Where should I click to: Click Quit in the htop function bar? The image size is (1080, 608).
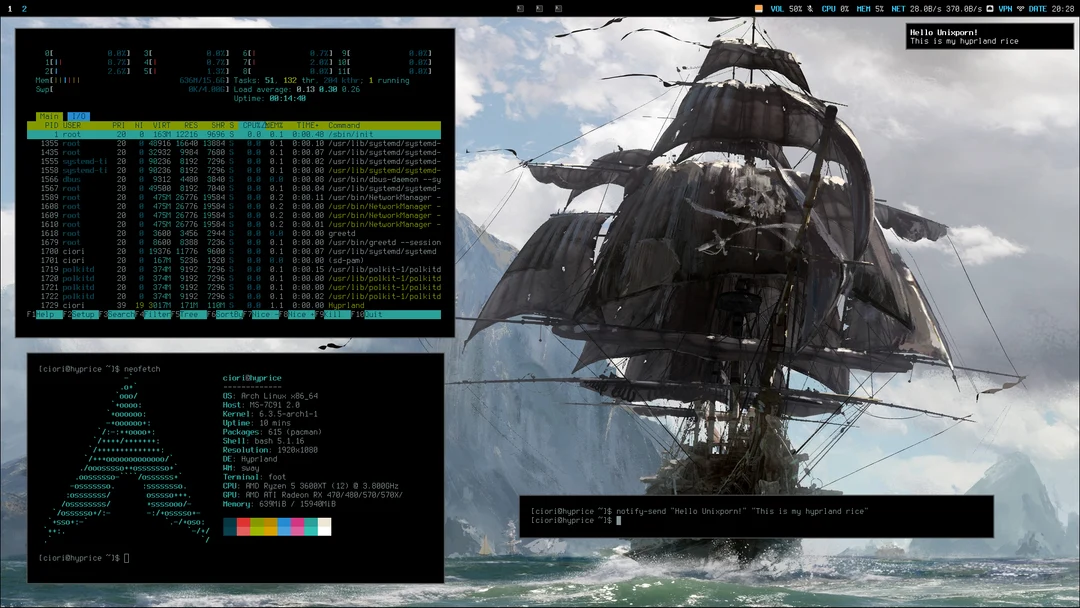(x=374, y=314)
